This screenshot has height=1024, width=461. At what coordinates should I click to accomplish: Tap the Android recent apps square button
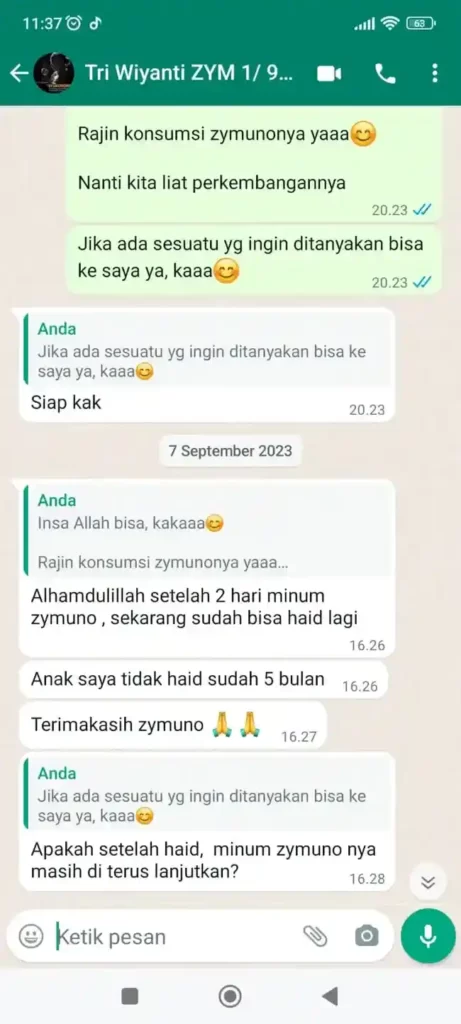click(130, 996)
